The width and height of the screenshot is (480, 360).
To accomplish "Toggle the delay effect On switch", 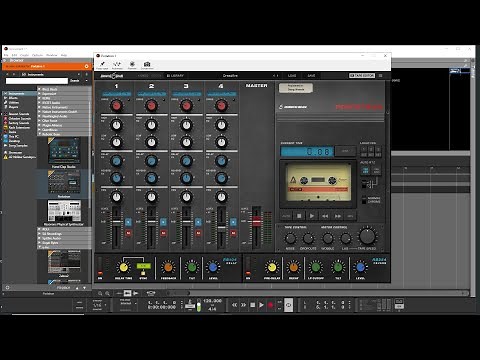I will [x=100, y=266].
